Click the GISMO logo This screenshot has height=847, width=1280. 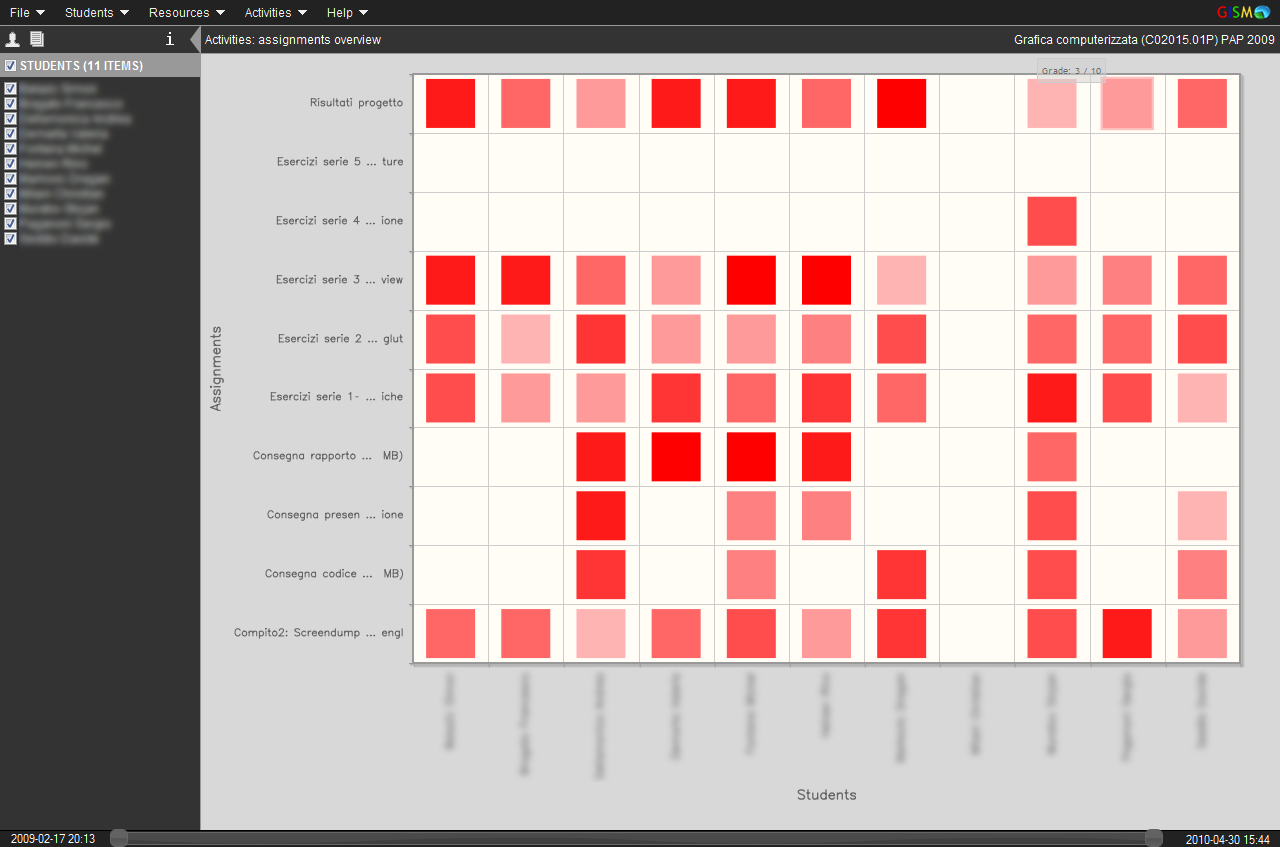(1241, 12)
